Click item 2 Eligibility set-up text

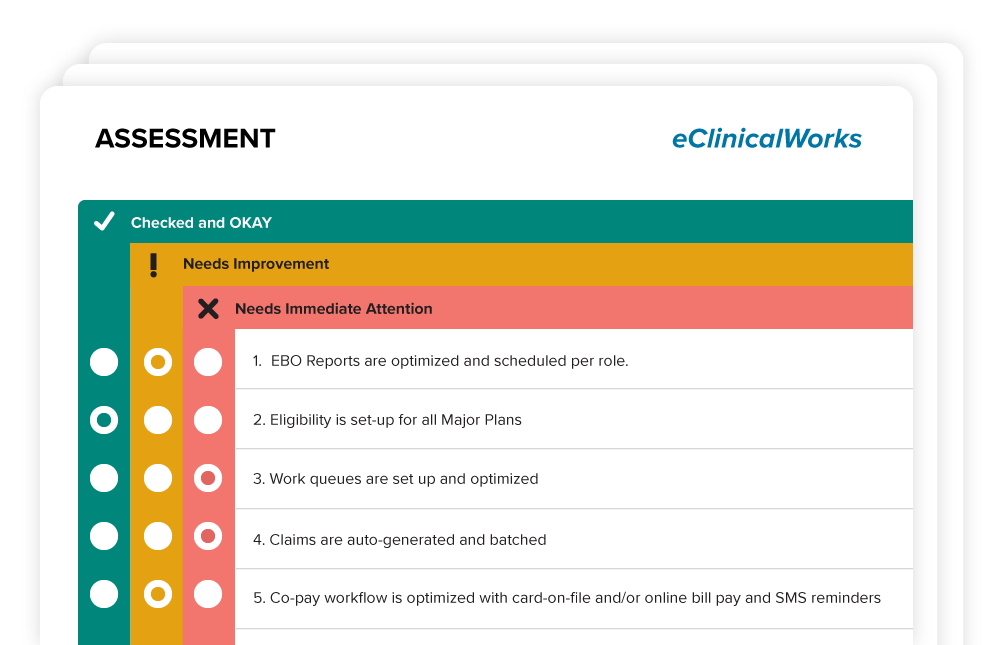[387, 420]
